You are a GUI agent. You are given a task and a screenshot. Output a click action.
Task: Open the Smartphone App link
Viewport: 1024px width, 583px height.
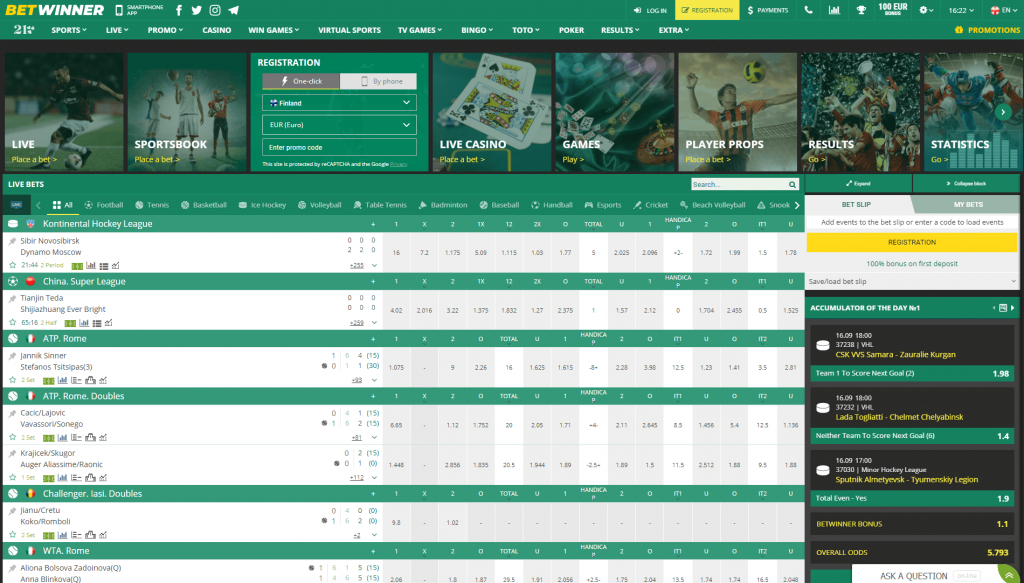[x=139, y=10]
